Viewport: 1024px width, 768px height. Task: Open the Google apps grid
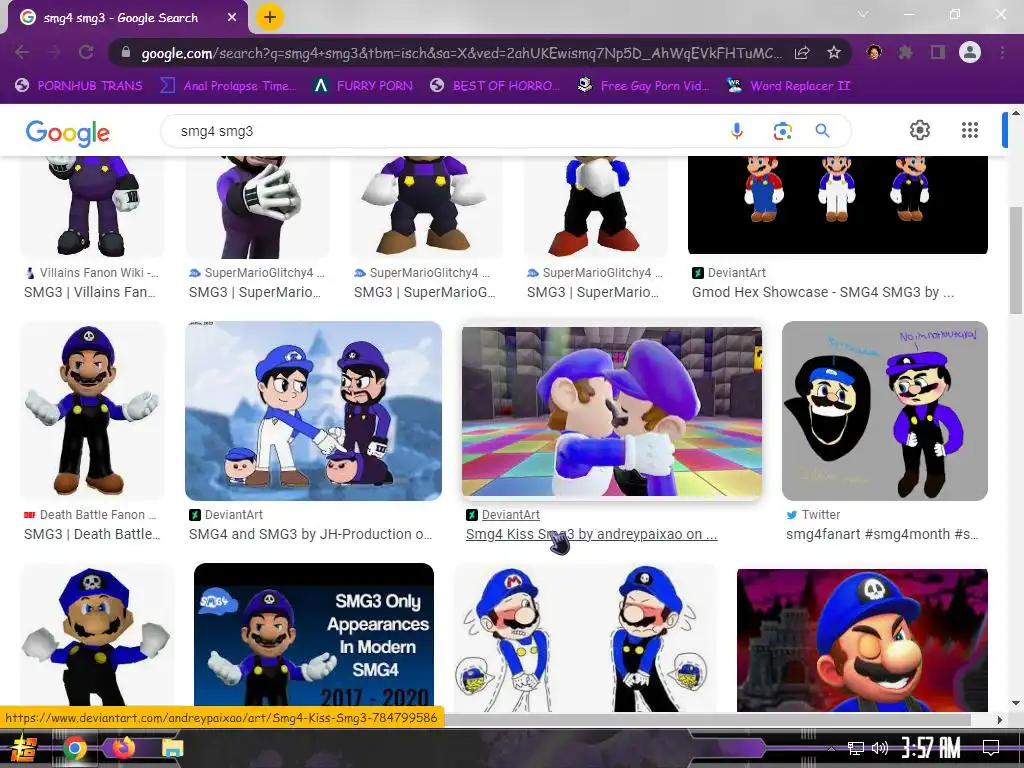point(970,130)
